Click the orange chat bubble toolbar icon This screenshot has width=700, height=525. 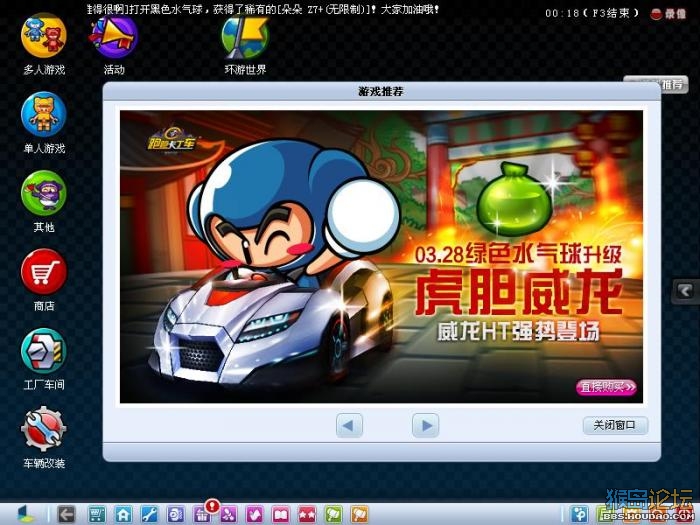tap(360, 515)
